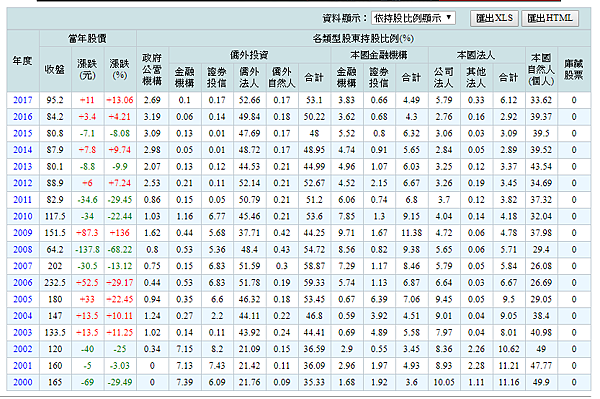This screenshot has height=399, width=600.
Task: Click the 庫藏股票 column header
Action: coord(574,70)
